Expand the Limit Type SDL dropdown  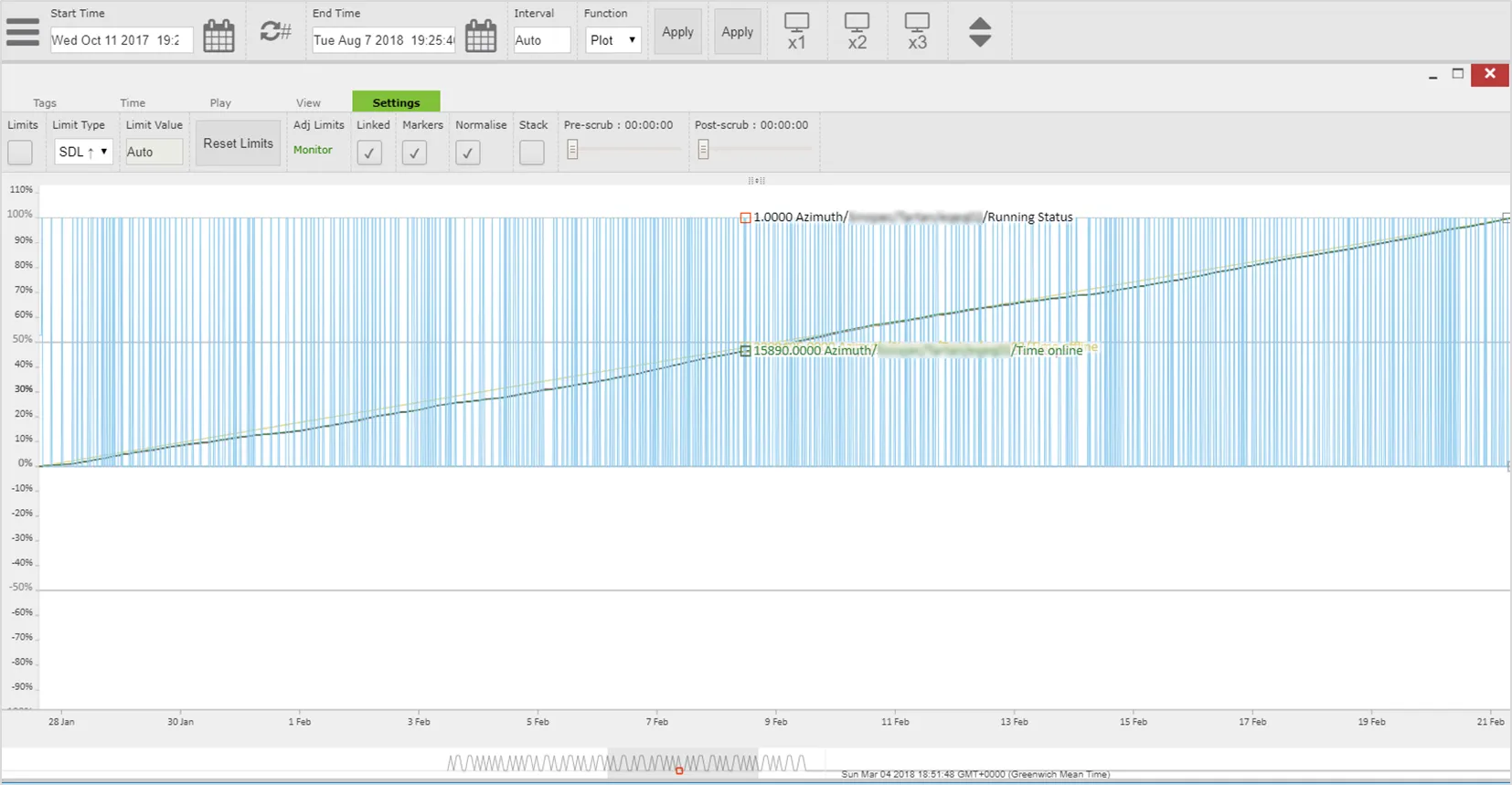pyautogui.click(x=83, y=152)
